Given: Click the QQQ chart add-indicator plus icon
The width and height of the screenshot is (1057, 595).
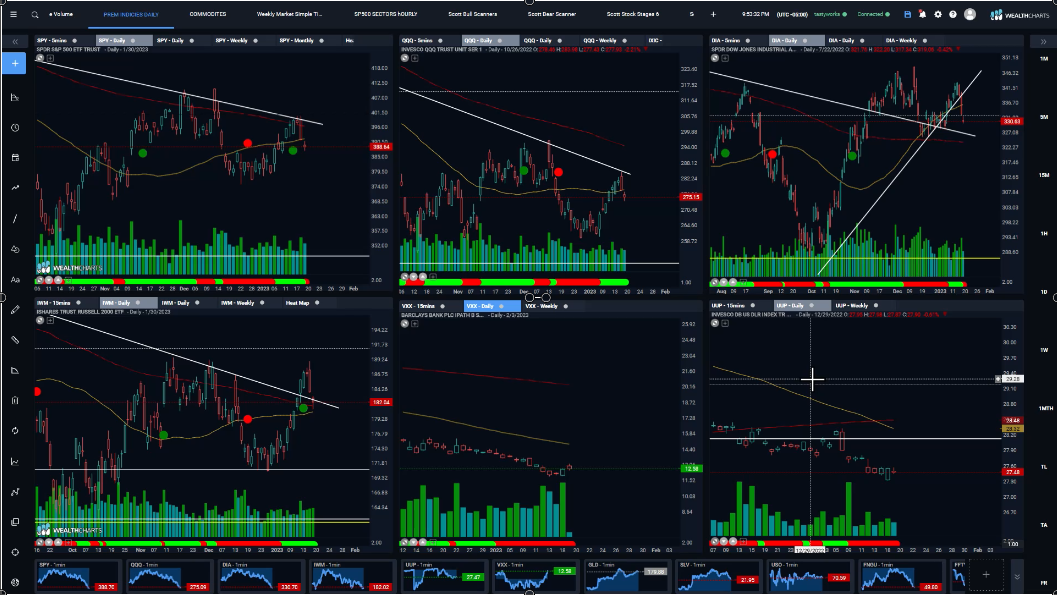Looking at the screenshot, I should [415, 59].
